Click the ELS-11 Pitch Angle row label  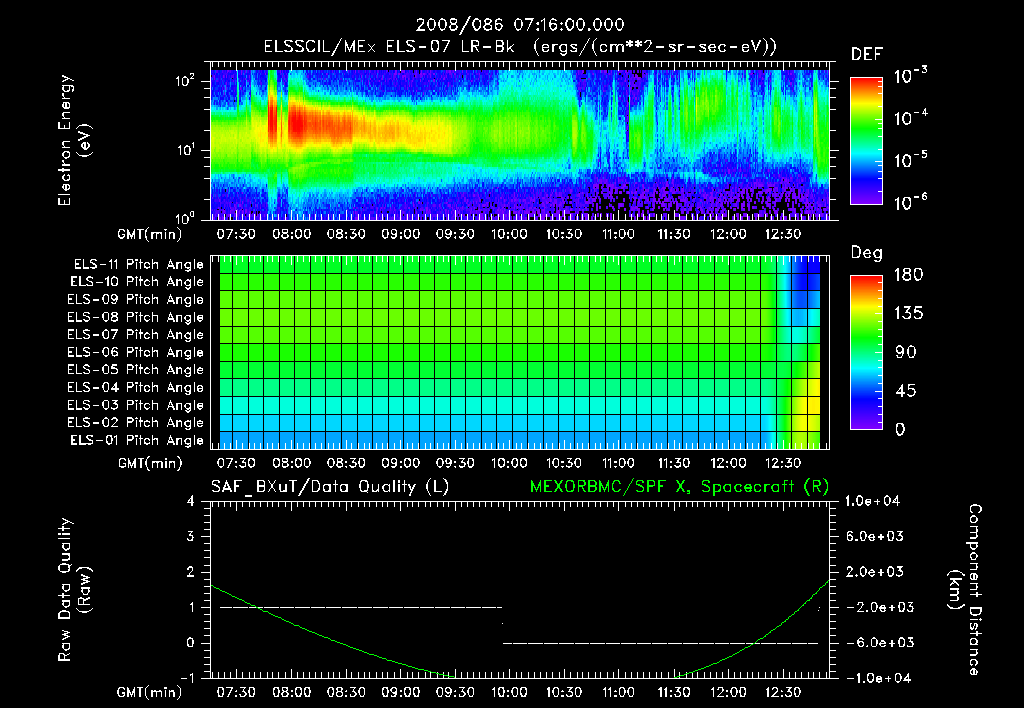(x=138, y=265)
